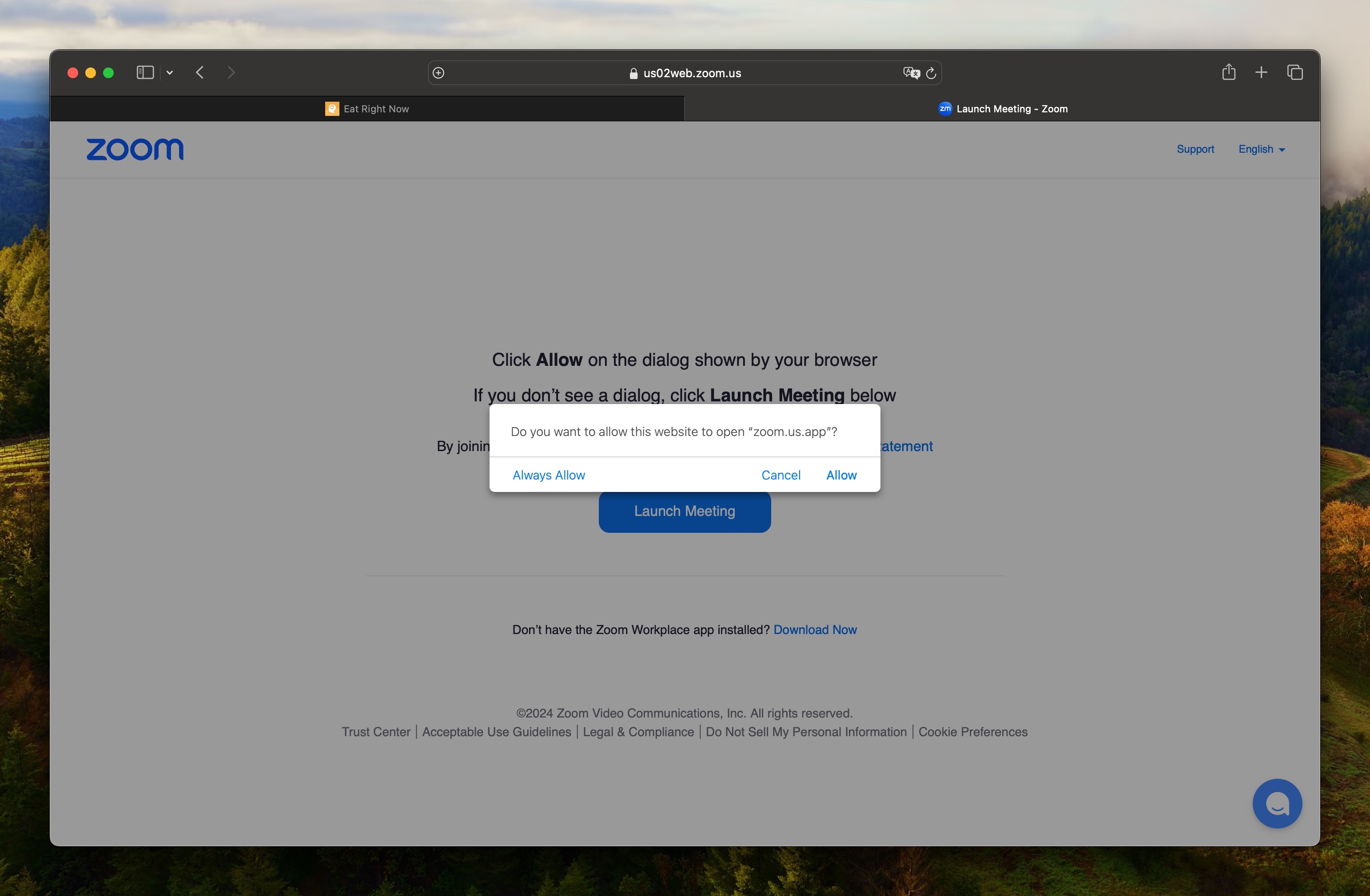
Task: Click the Zoom logo
Action: click(135, 150)
